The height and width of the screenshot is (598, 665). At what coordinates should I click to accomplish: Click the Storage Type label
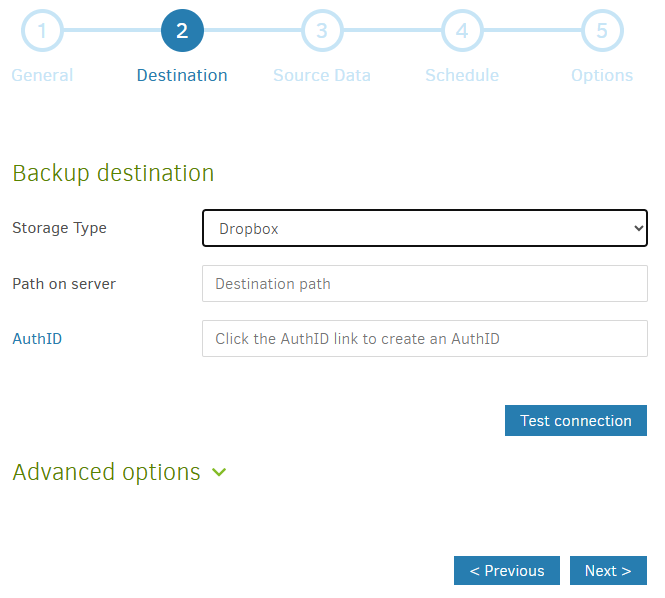59,228
